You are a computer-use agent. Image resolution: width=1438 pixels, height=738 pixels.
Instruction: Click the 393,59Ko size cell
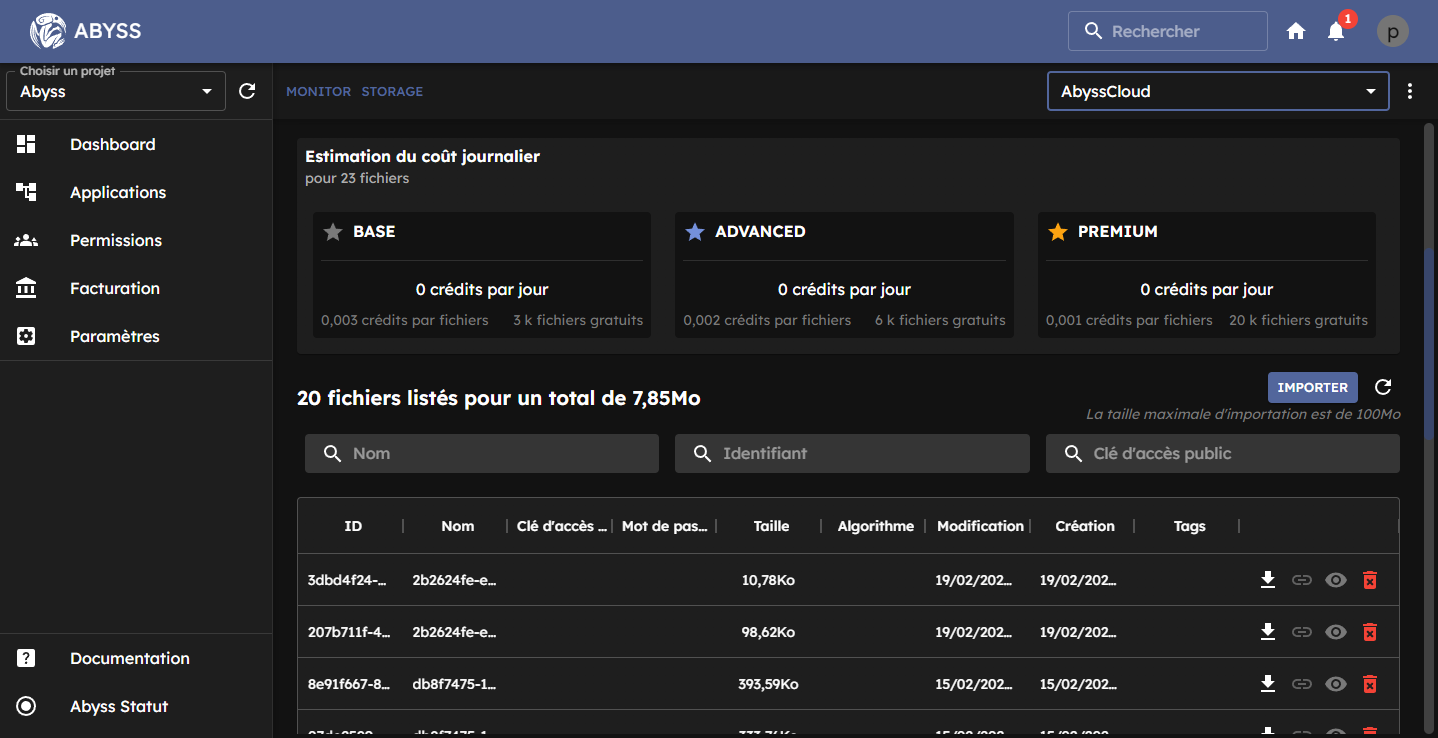click(768, 684)
